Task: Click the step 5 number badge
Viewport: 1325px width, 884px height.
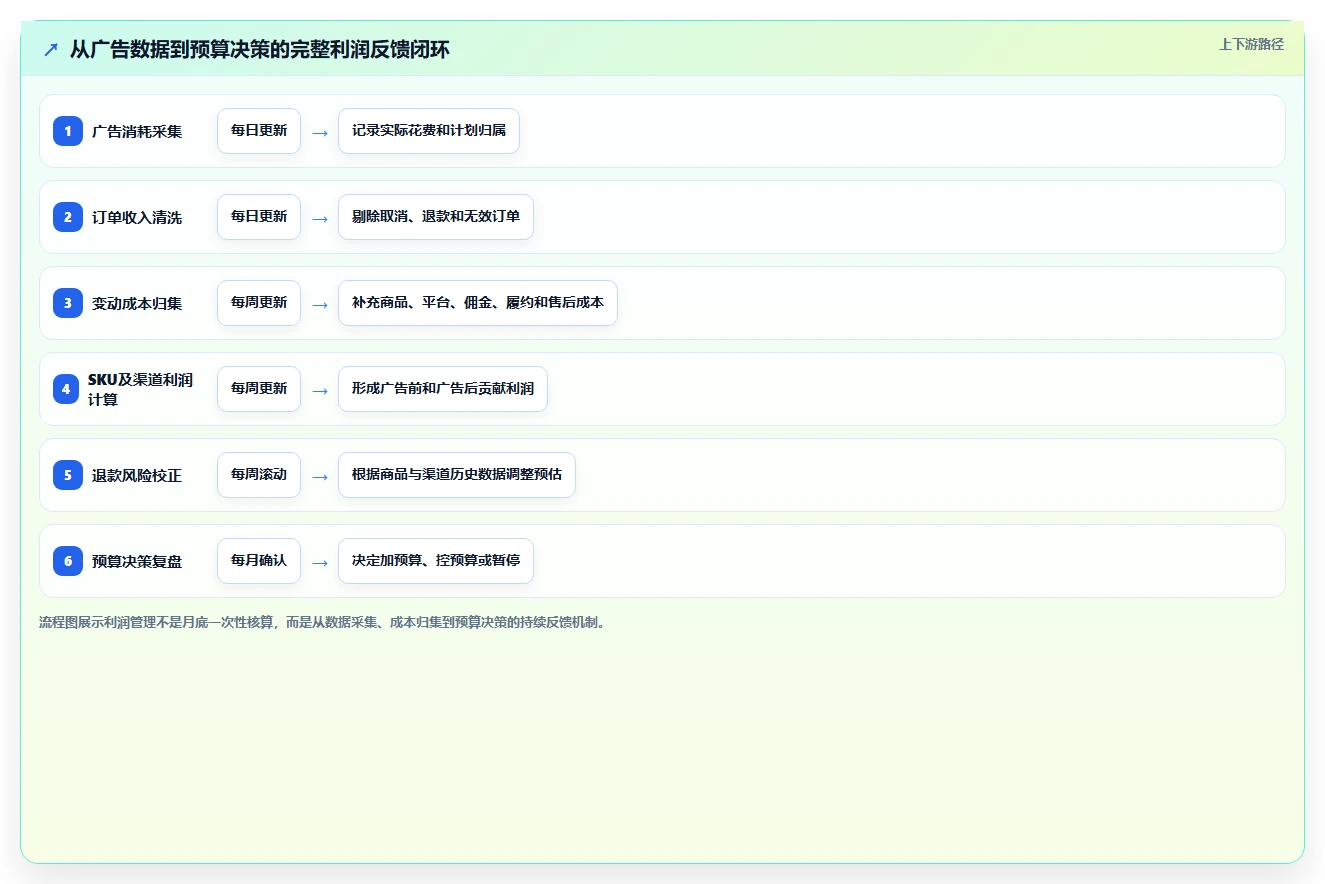Action: click(68, 475)
